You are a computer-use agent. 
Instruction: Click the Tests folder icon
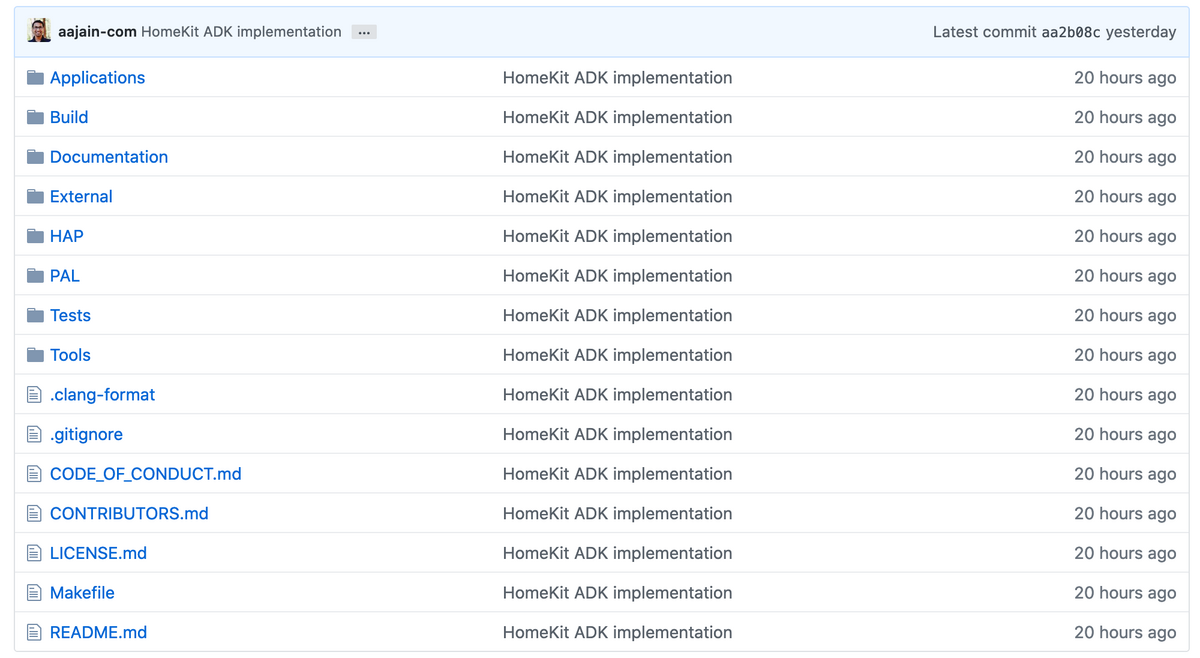(x=35, y=315)
